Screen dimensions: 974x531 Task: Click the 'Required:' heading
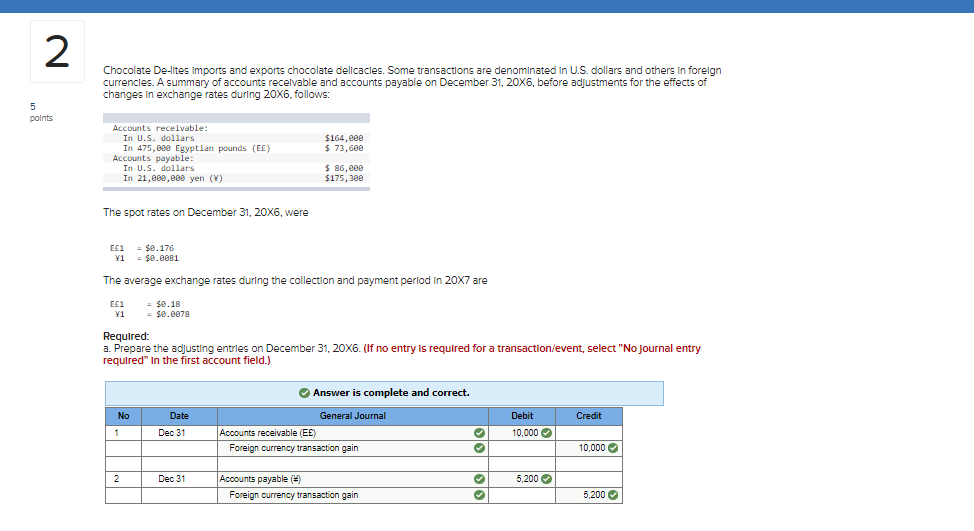pyautogui.click(x=126, y=336)
